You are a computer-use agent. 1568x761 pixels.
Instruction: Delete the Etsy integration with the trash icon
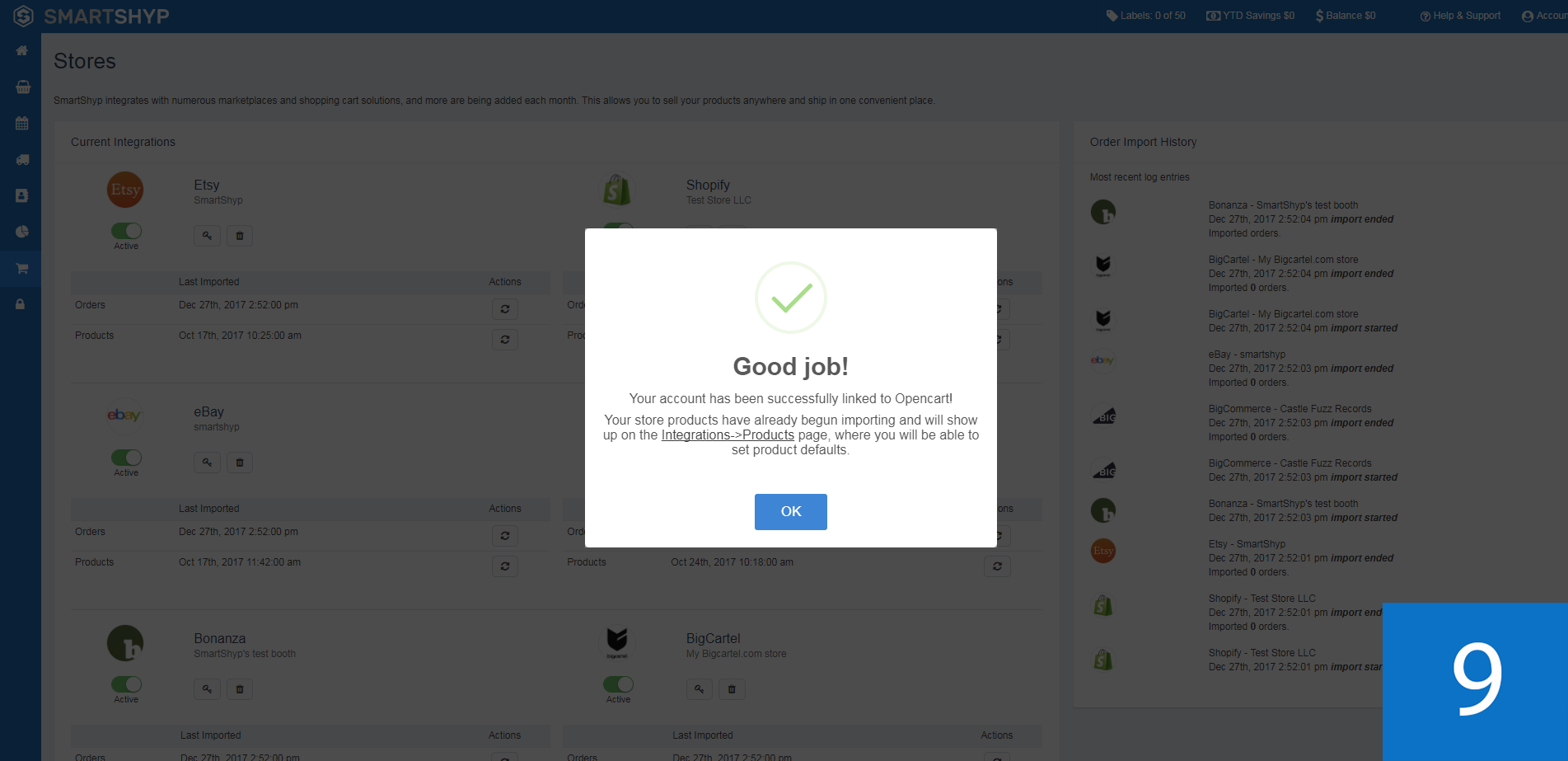pyautogui.click(x=240, y=236)
